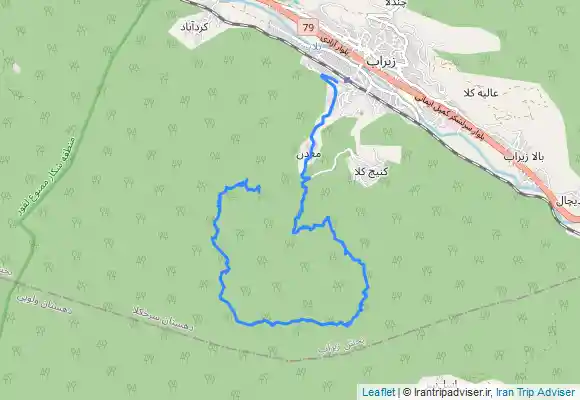Image resolution: width=580 pixels, height=400 pixels.
Task: Click the بلوار آزادی street label
Action: (x=335, y=46)
